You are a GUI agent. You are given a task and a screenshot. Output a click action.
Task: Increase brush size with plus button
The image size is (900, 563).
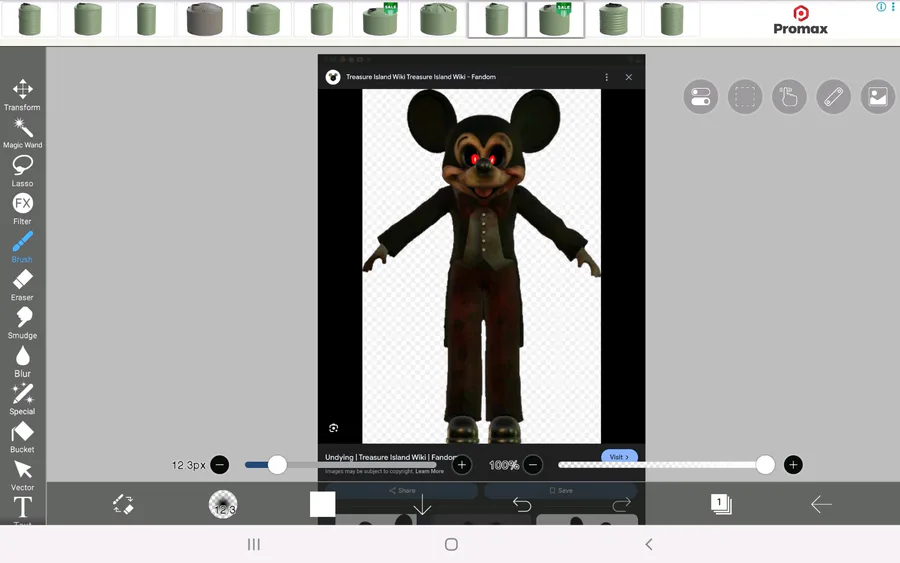point(462,465)
